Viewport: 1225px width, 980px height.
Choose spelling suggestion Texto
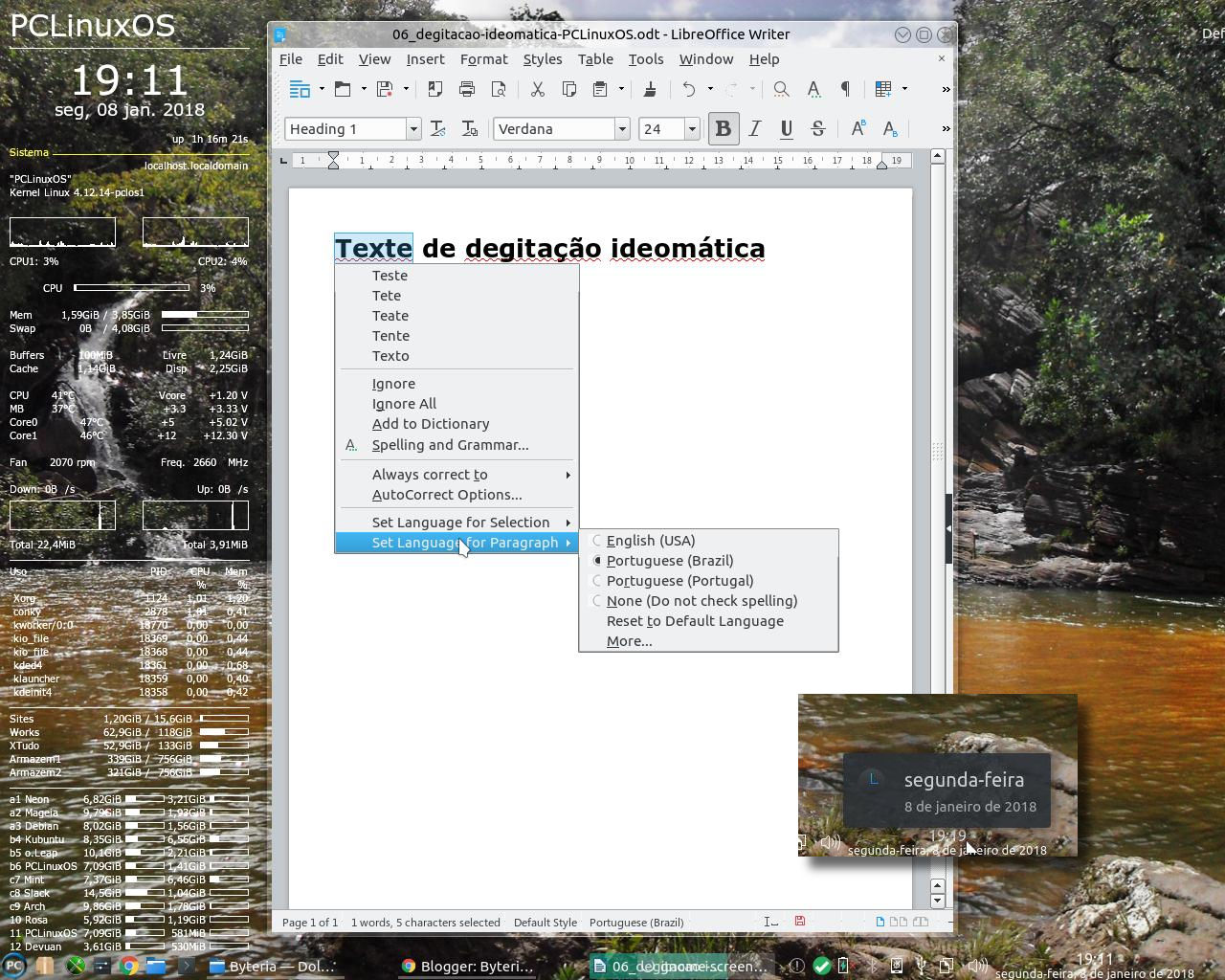tap(457, 356)
